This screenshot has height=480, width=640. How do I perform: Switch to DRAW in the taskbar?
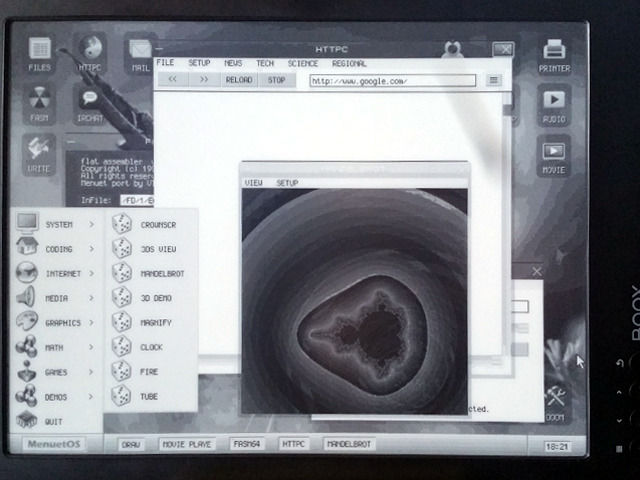click(x=131, y=444)
